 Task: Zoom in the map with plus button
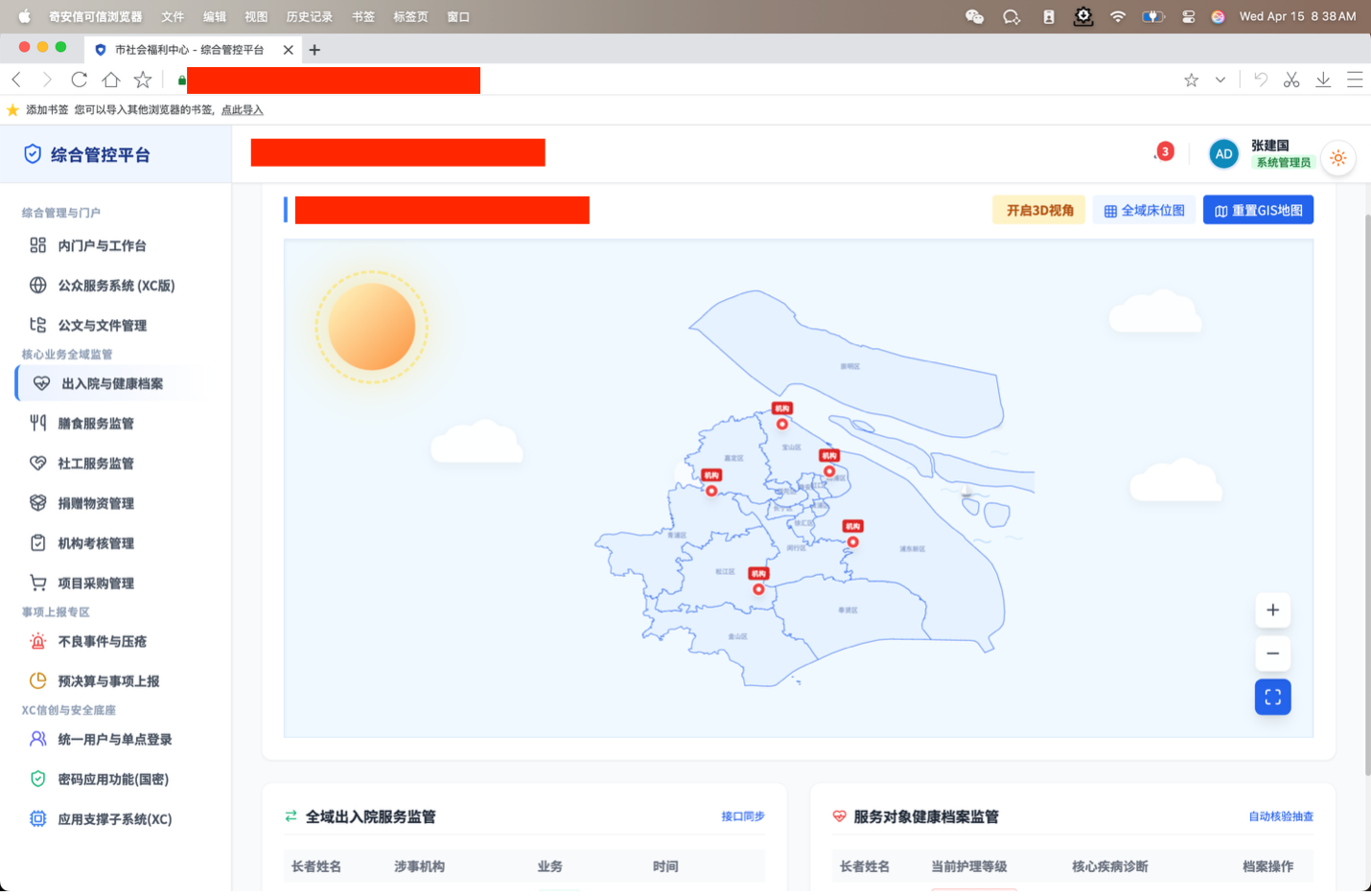click(1273, 610)
